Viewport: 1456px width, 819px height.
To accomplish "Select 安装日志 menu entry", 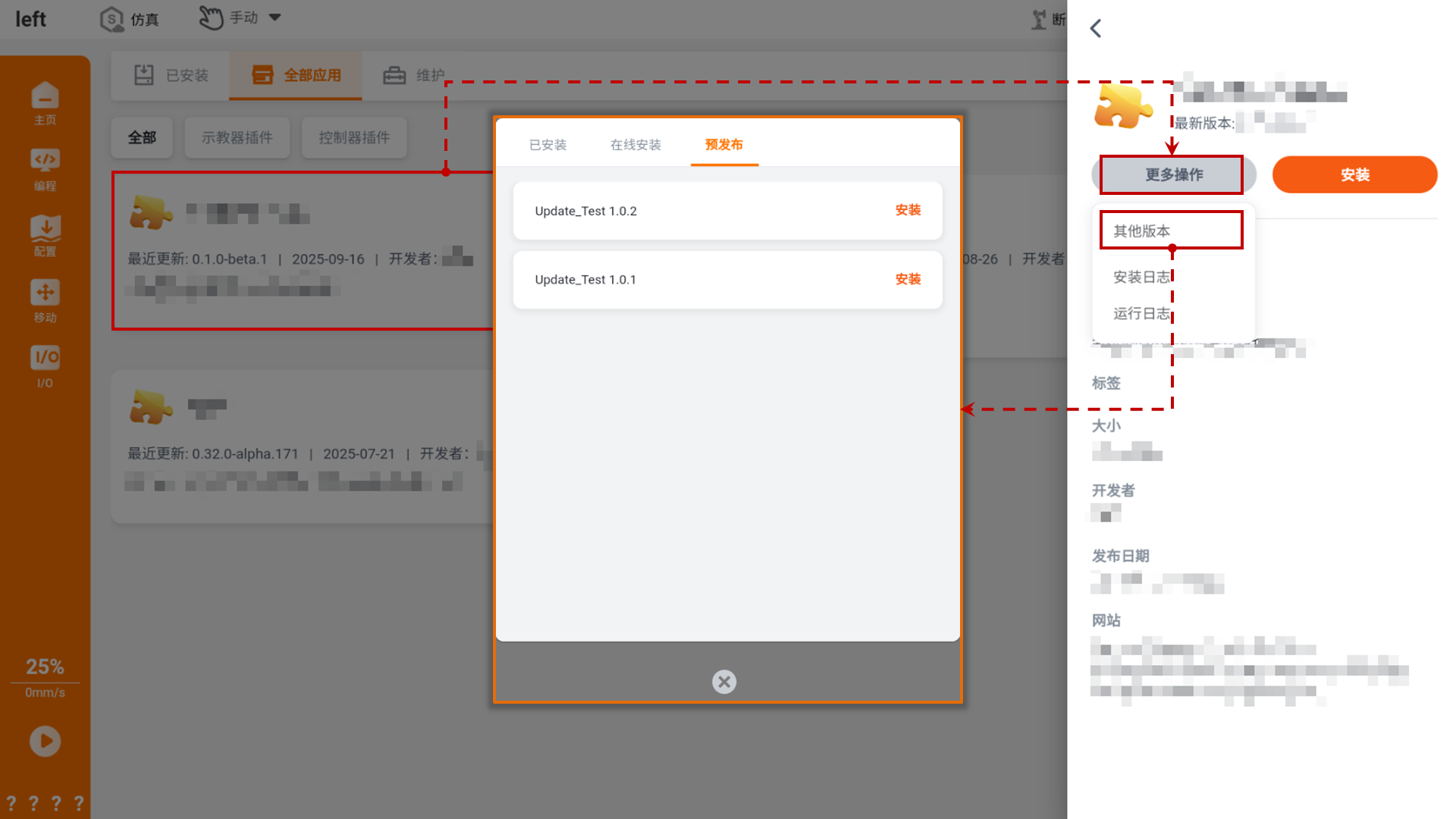I will coord(1141,277).
